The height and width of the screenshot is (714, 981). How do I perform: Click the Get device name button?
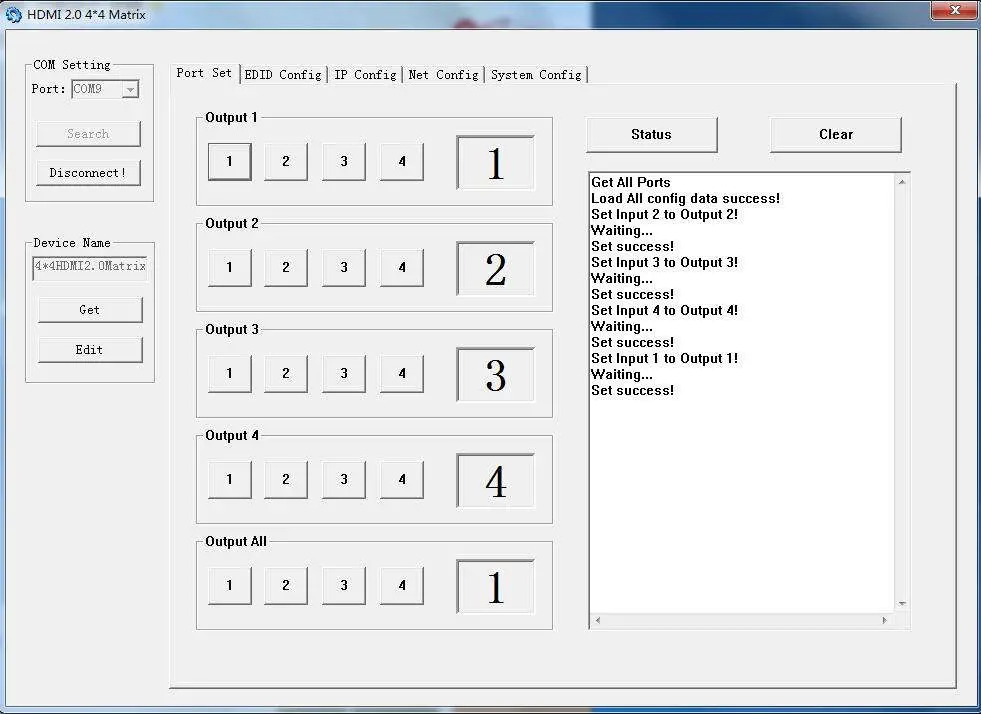90,310
